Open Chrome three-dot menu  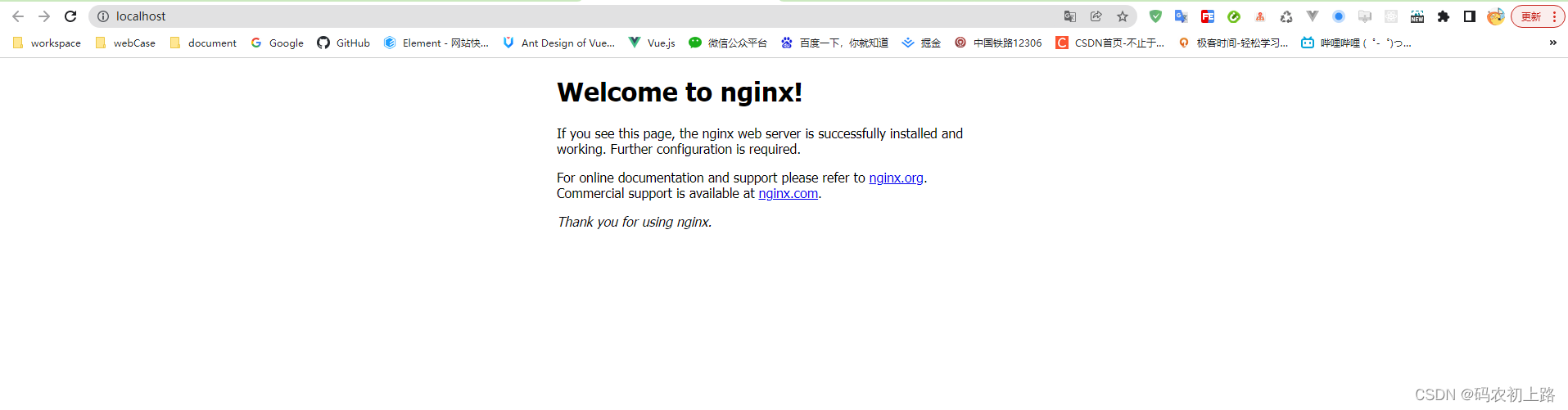(1554, 16)
